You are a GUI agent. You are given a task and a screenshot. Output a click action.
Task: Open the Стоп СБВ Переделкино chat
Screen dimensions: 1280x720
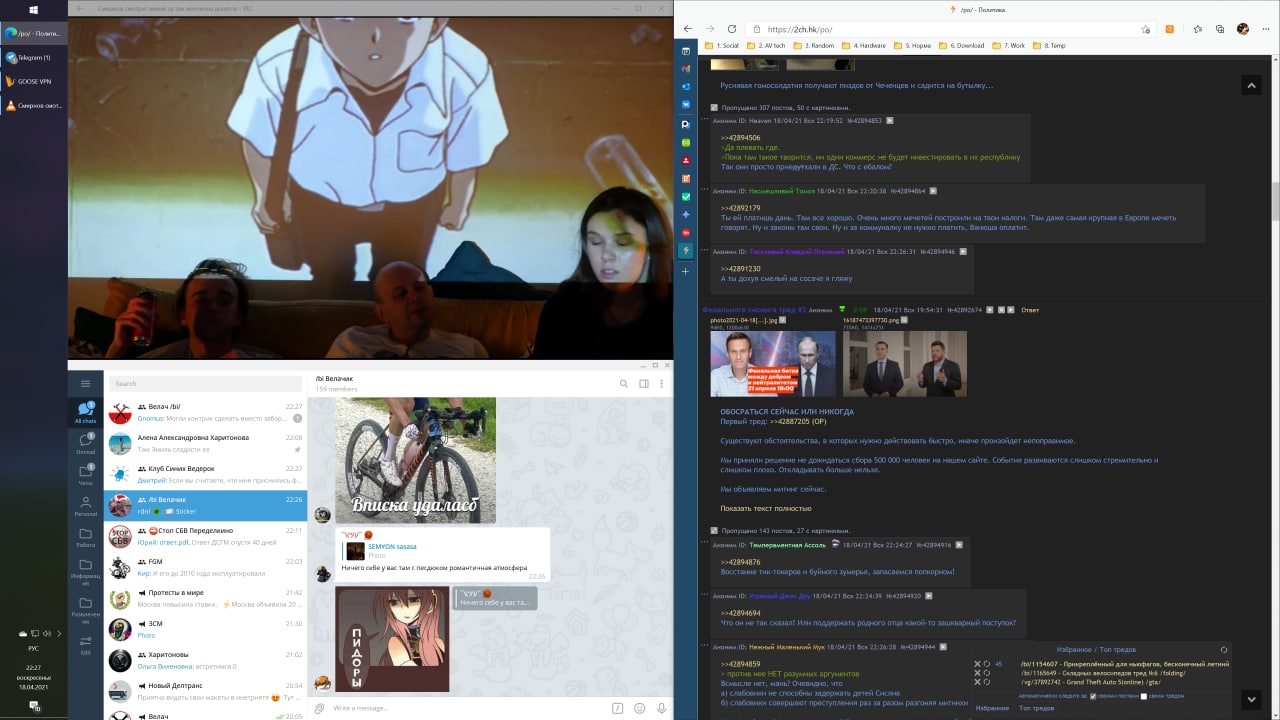pyautogui.click(x=205, y=536)
